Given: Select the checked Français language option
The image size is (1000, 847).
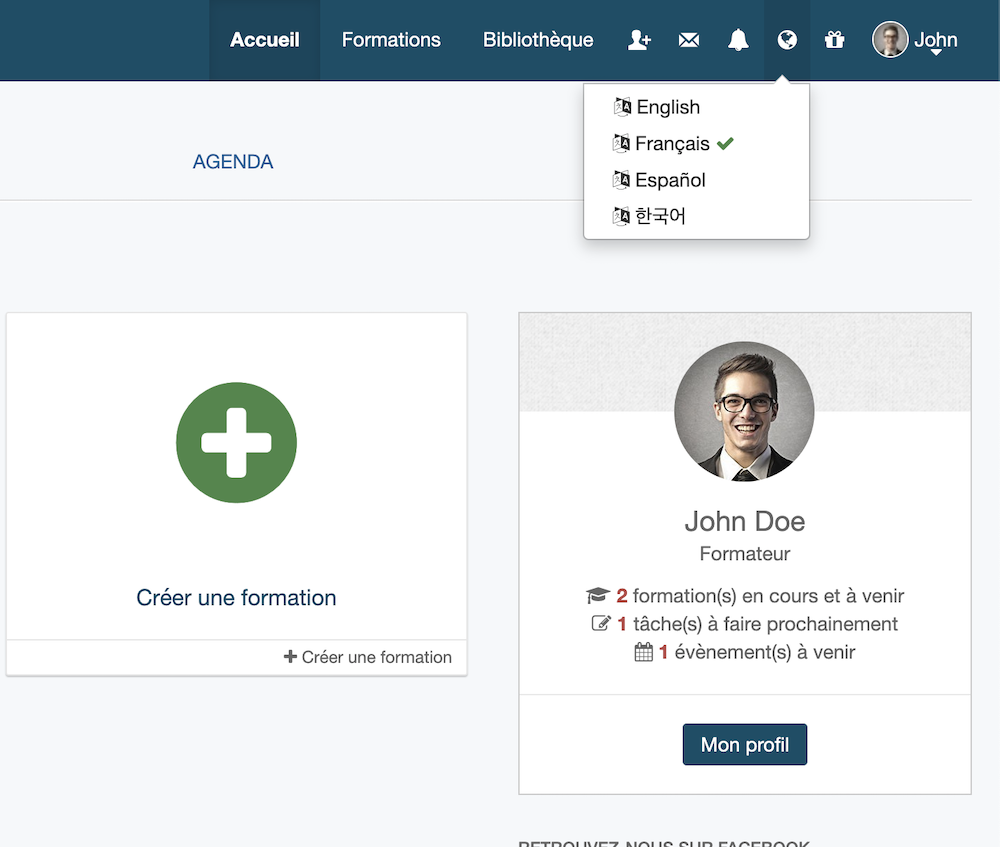Looking at the screenshot, I should point(672,144).
